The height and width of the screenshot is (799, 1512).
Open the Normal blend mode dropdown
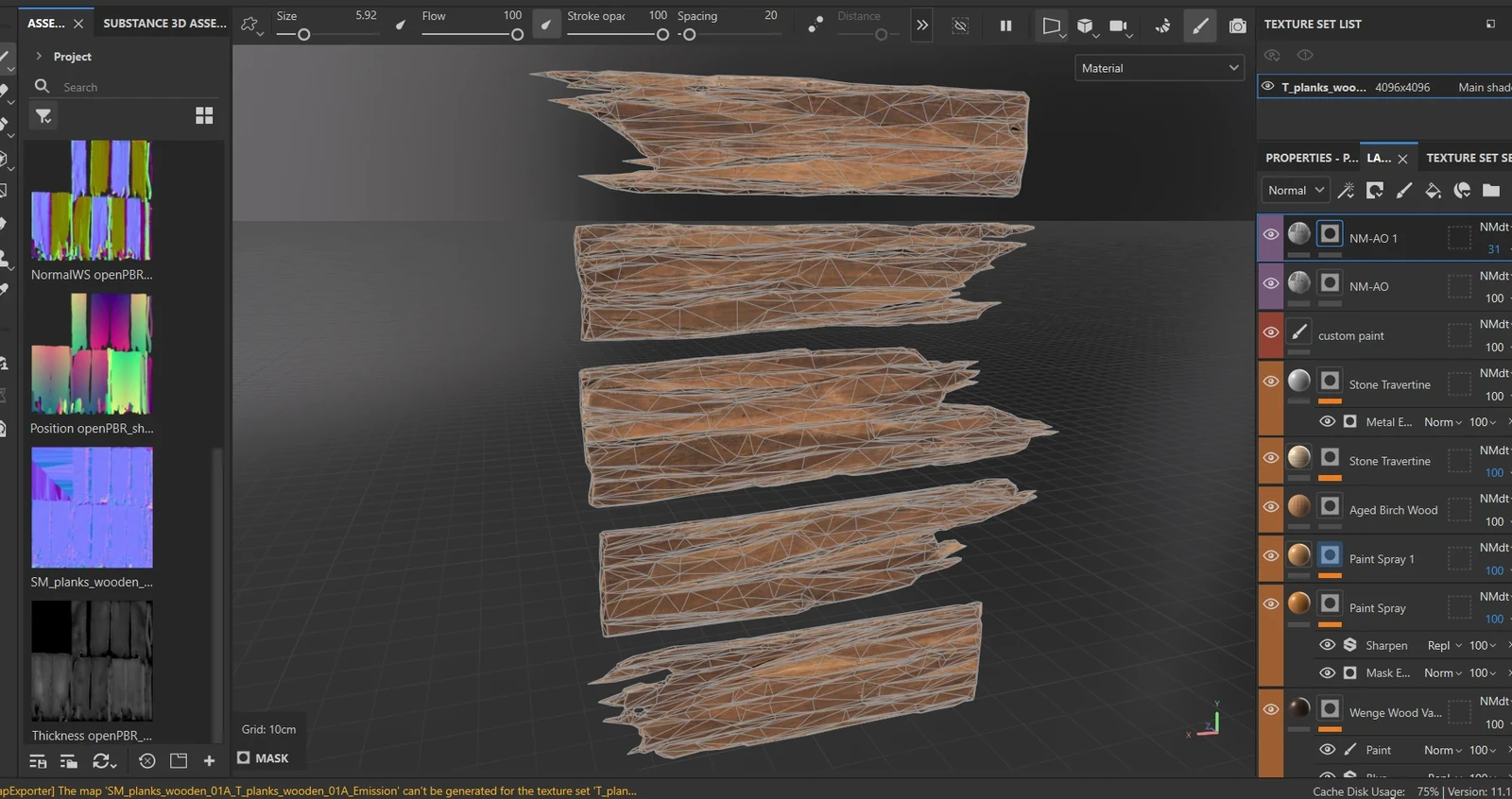pos(1296,191)
